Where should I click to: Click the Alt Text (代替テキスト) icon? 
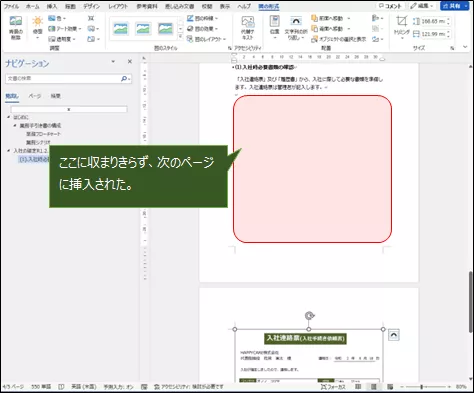[248, 27]
